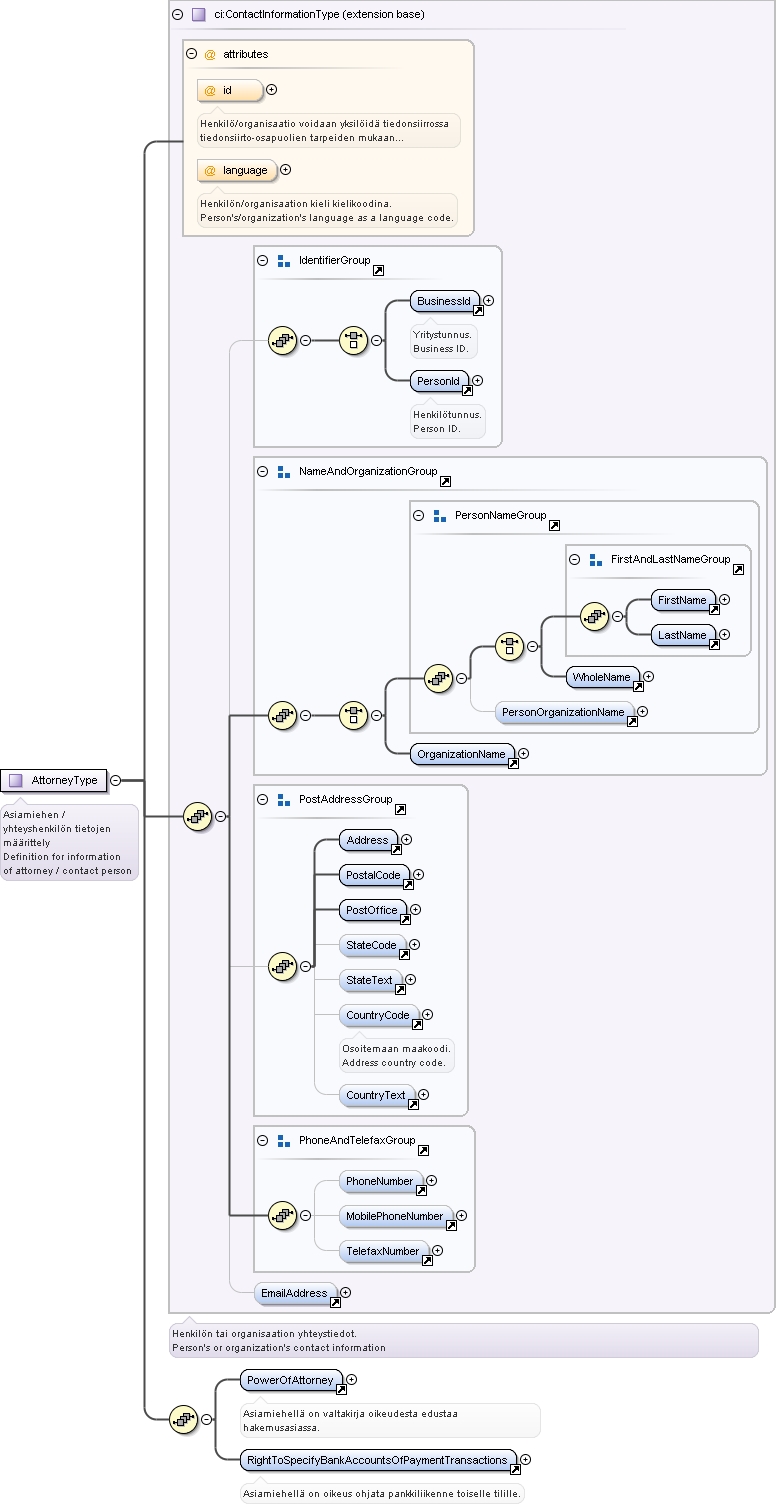
Task: Expand the BusinessId element plus button
Action: (x=489, y=300)
